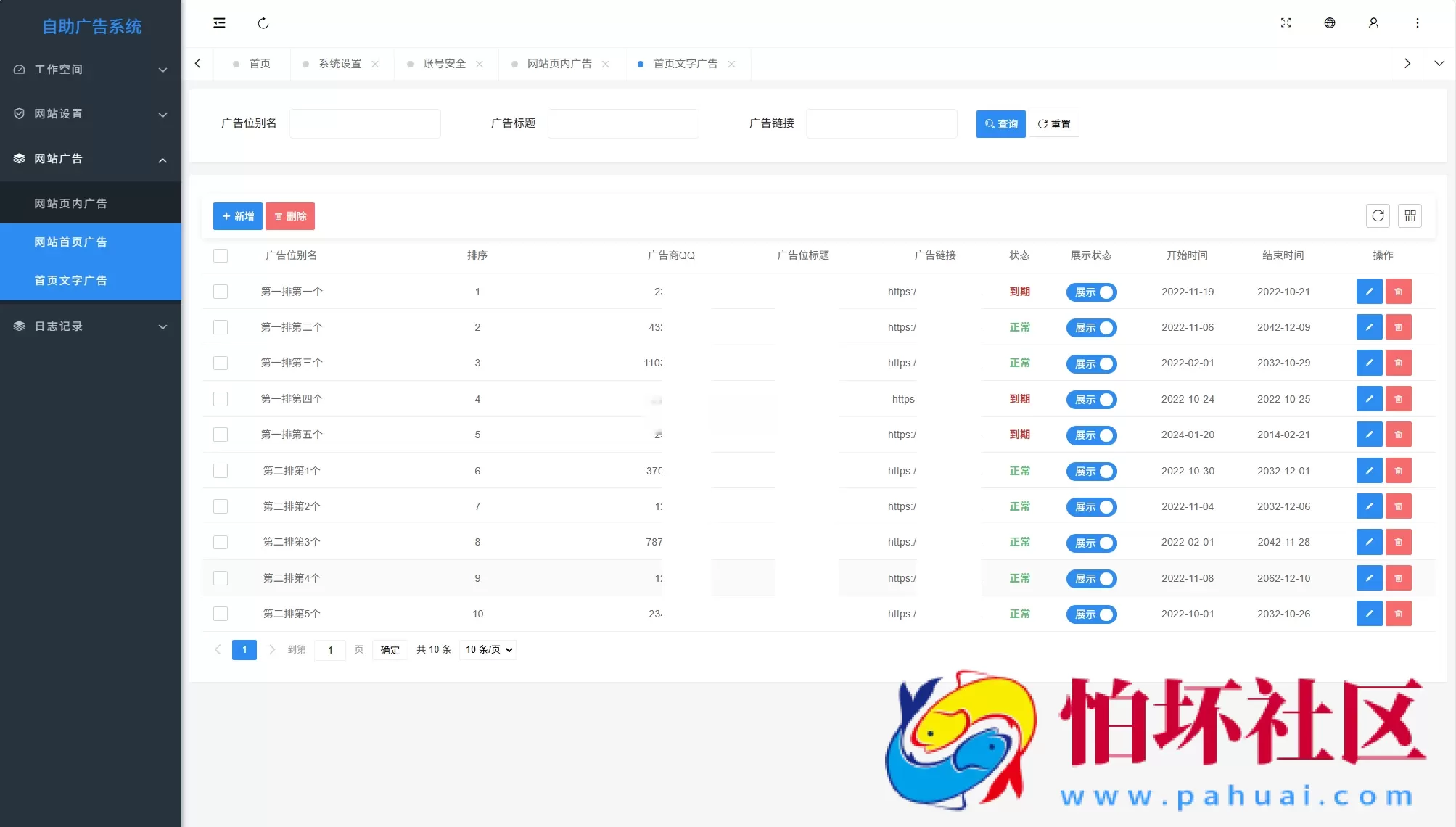1456x827 pixels.
Task: Click the 广告标题 input field
Action: click(x=623, y=123)
